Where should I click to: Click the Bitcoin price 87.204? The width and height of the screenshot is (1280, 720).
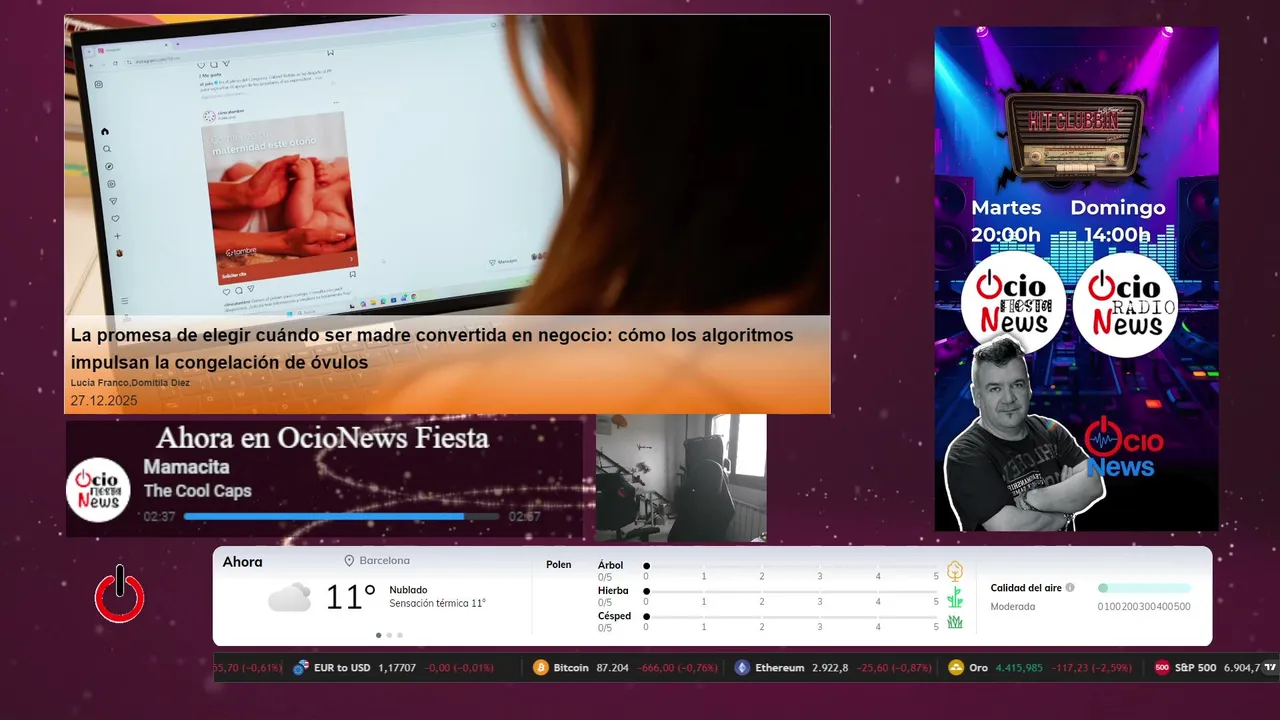click(613, 668)
